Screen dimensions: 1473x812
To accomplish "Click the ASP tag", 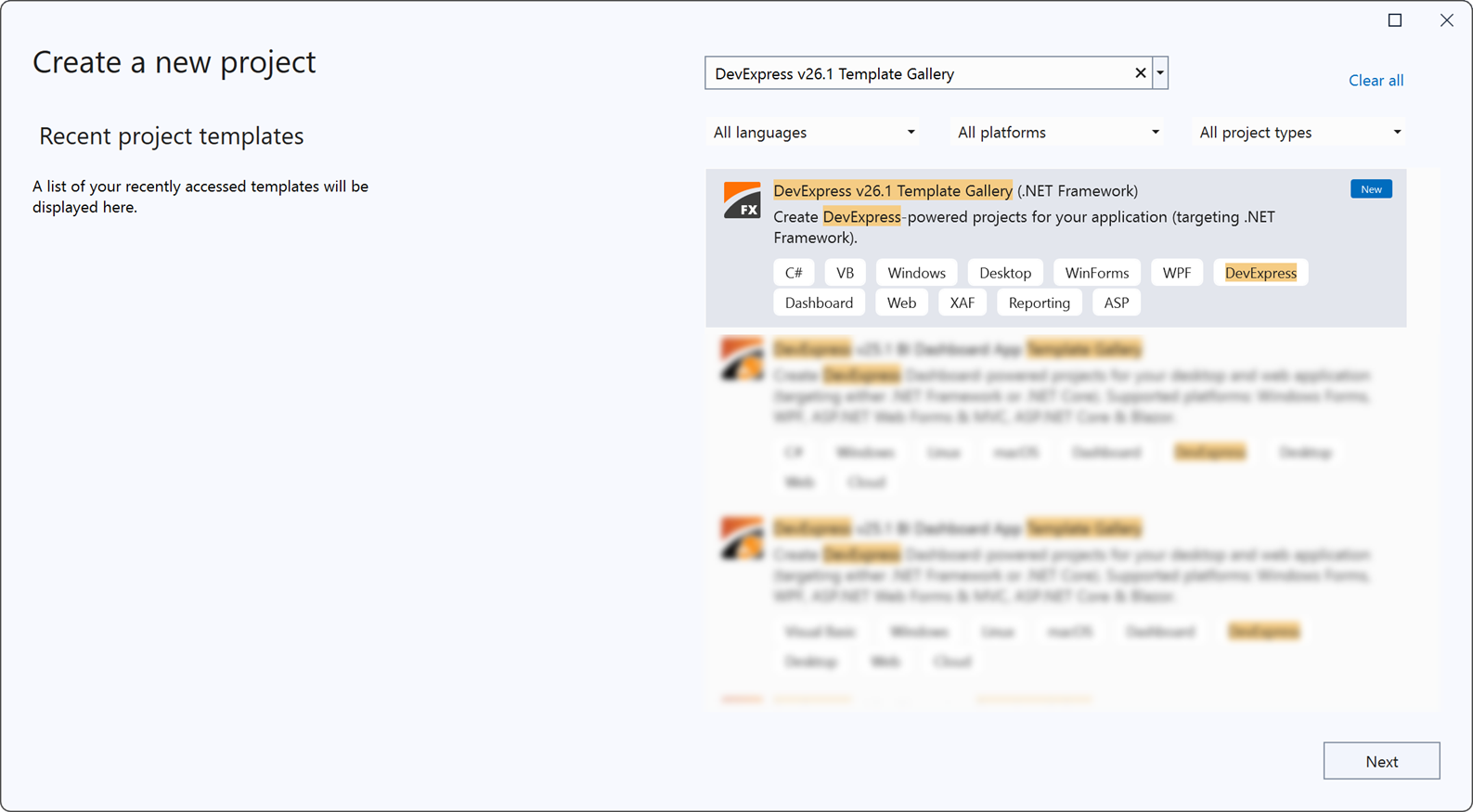I will [x=1117, y=303].
